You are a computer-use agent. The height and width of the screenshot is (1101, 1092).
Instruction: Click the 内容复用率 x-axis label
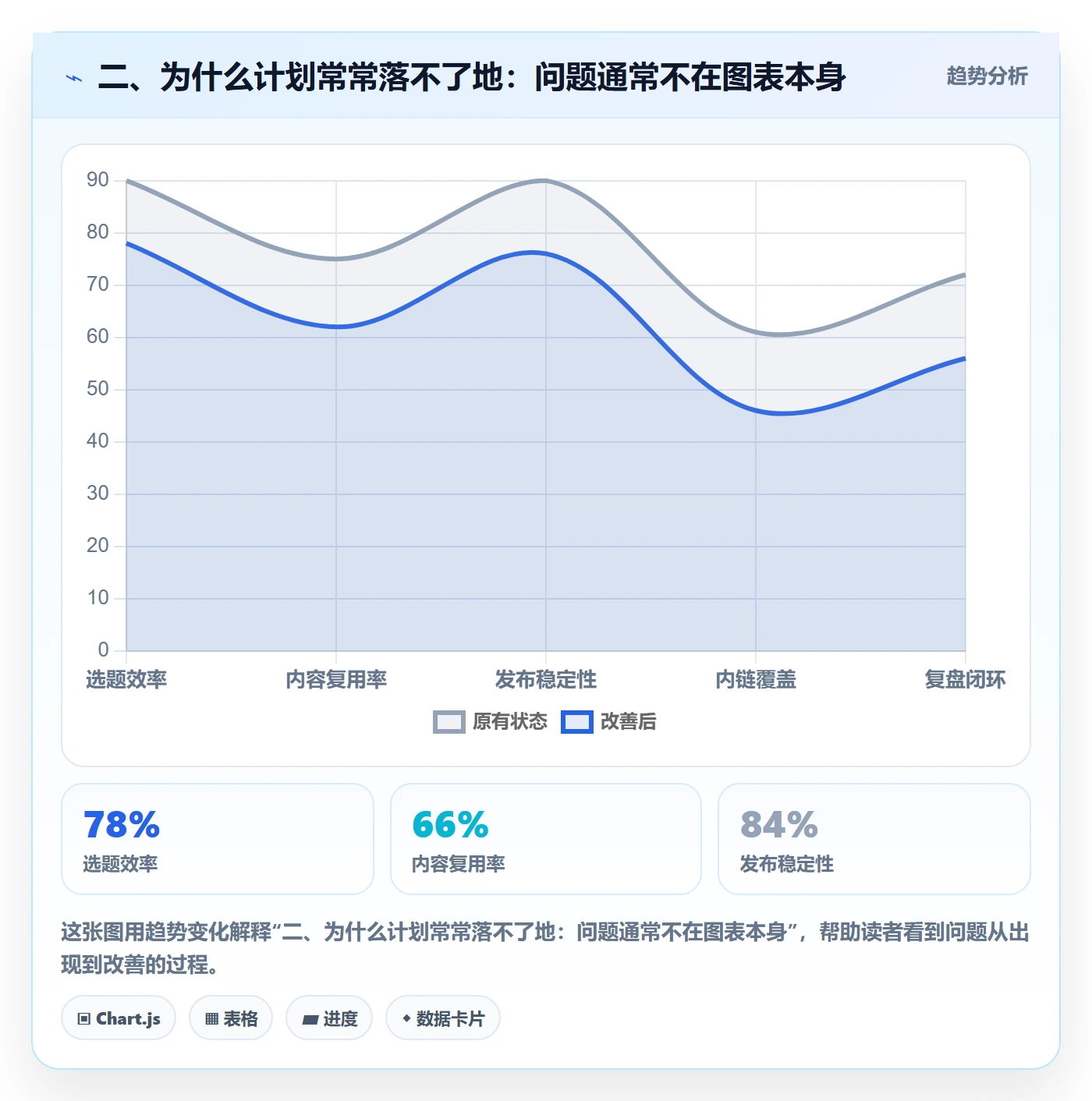336,680
